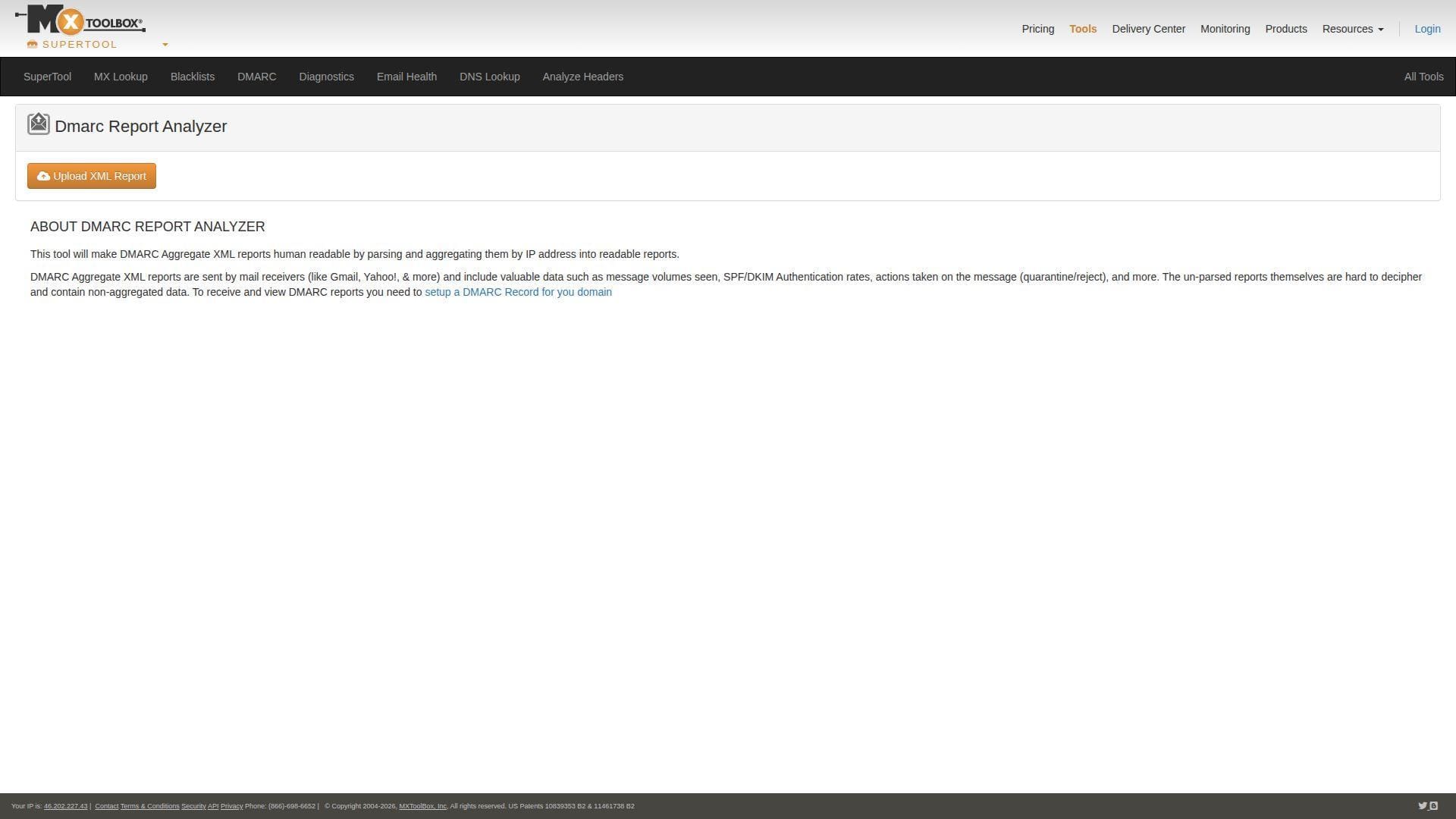Open the MxToolbox logo home link

[80, 20]
